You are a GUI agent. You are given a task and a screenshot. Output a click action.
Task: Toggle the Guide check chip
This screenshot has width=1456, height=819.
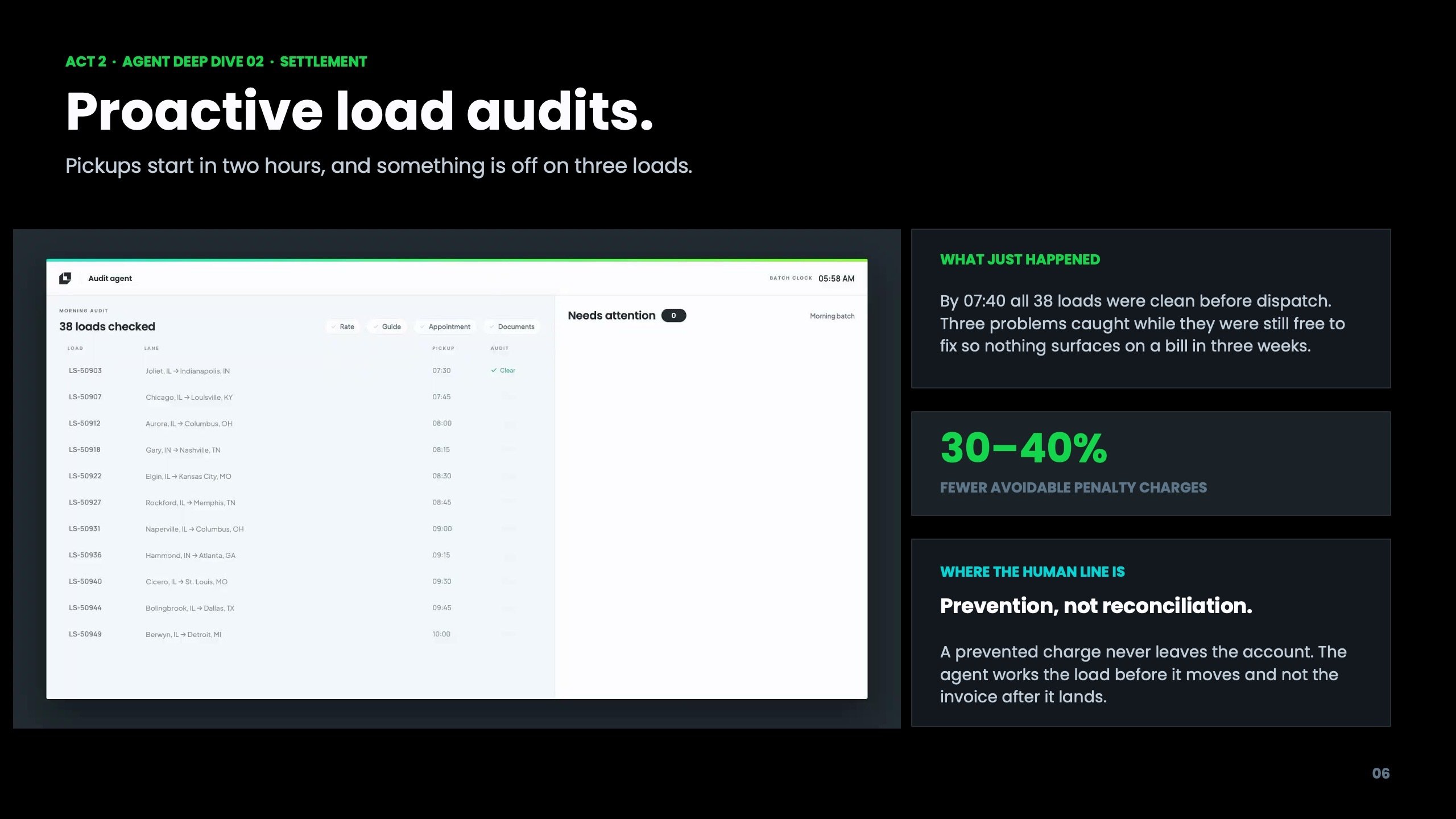click(387, 326)
